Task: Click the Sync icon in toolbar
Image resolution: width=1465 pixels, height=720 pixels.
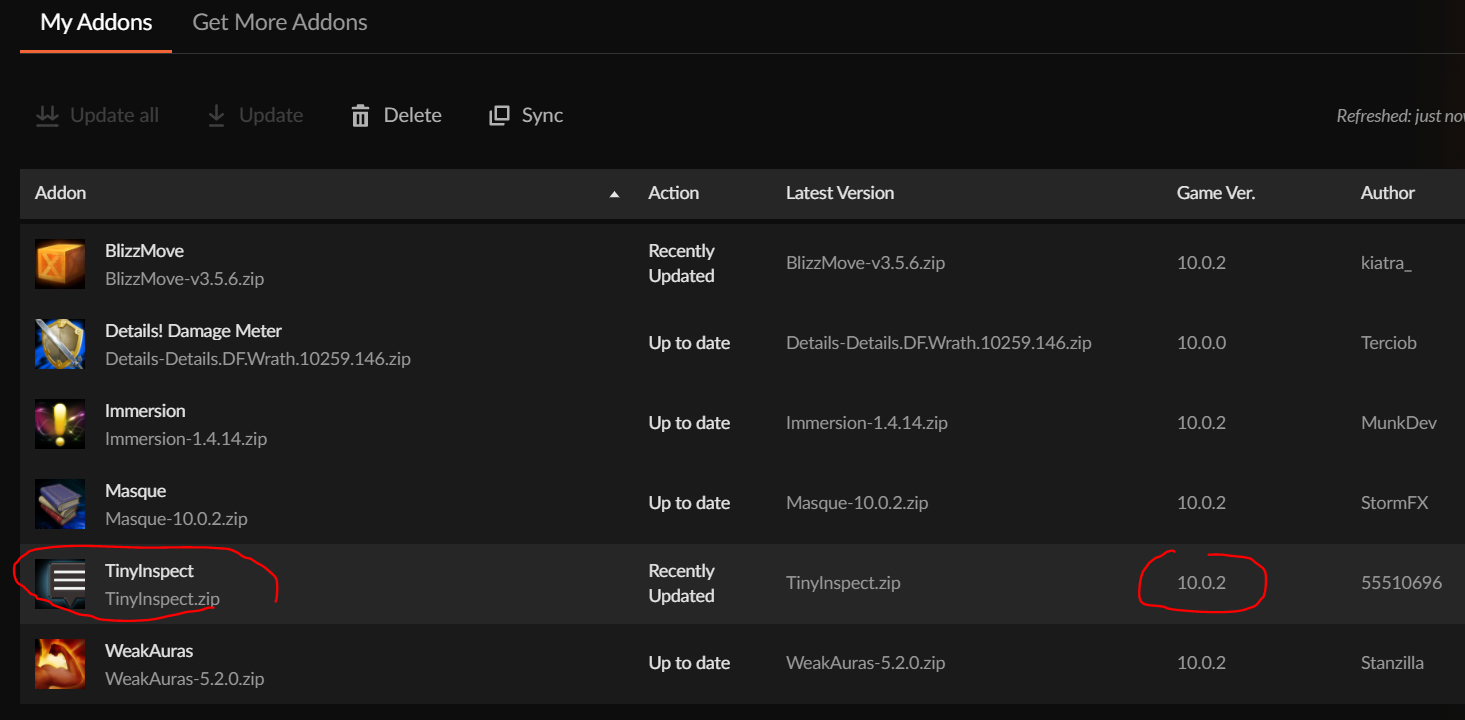Action: (499, 116)
